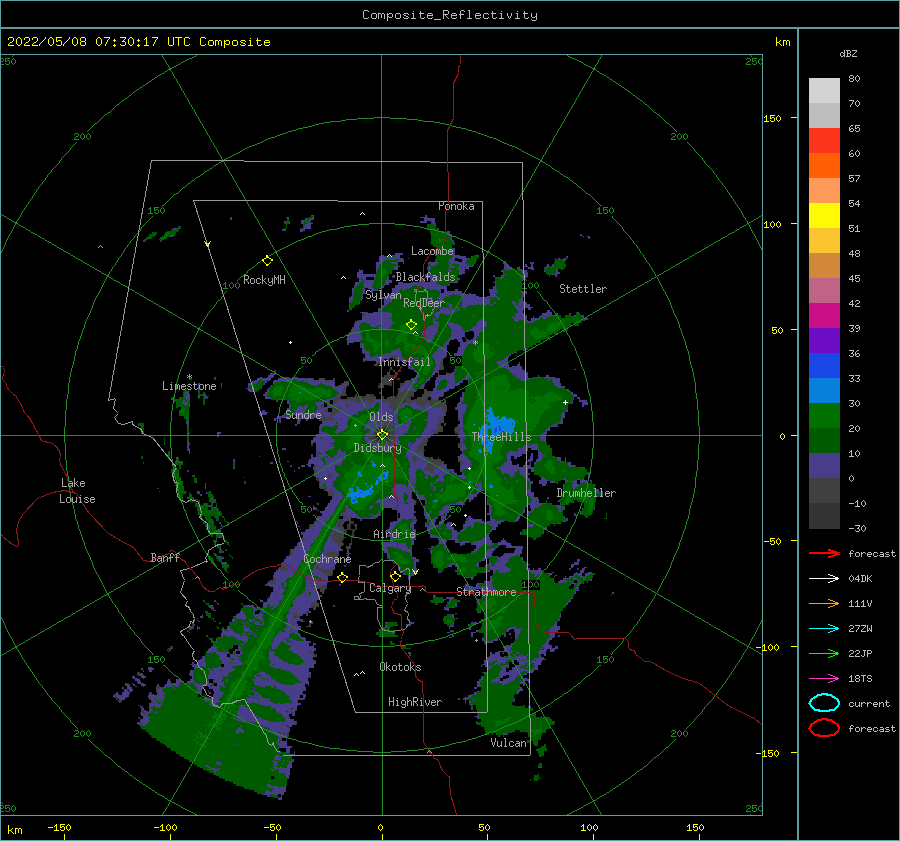Click the Okotoks city label

(x=400, y=667)
